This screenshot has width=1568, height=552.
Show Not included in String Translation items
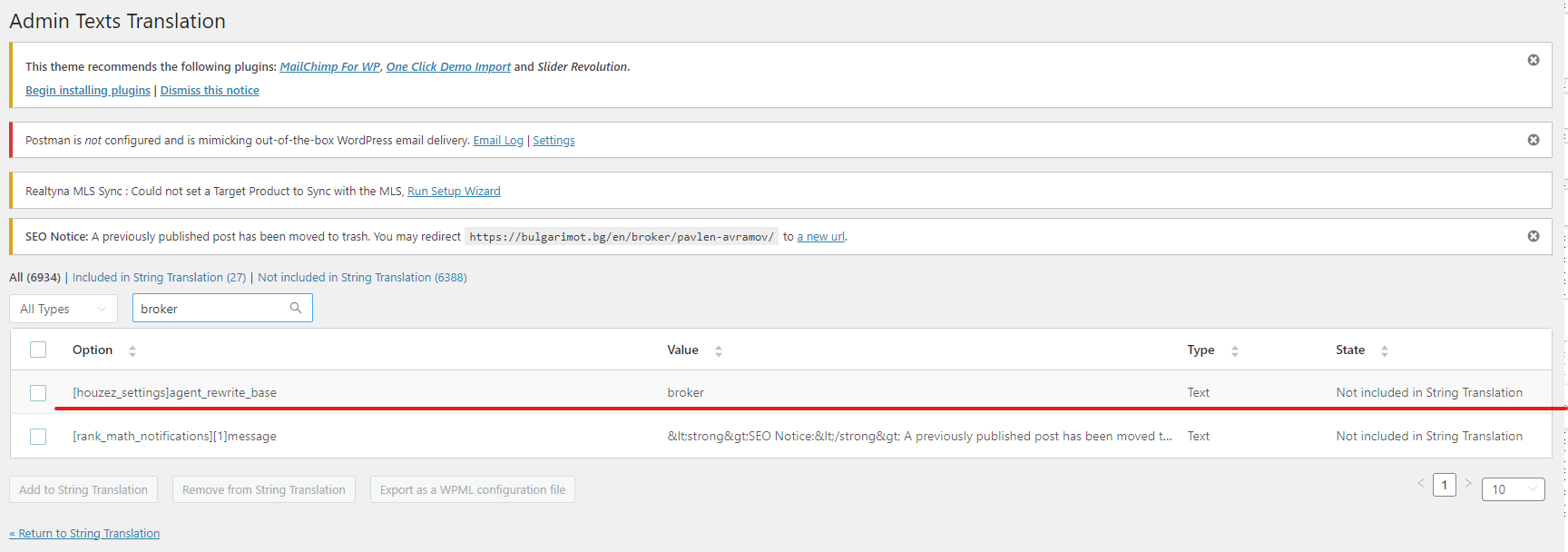(362, 278)
